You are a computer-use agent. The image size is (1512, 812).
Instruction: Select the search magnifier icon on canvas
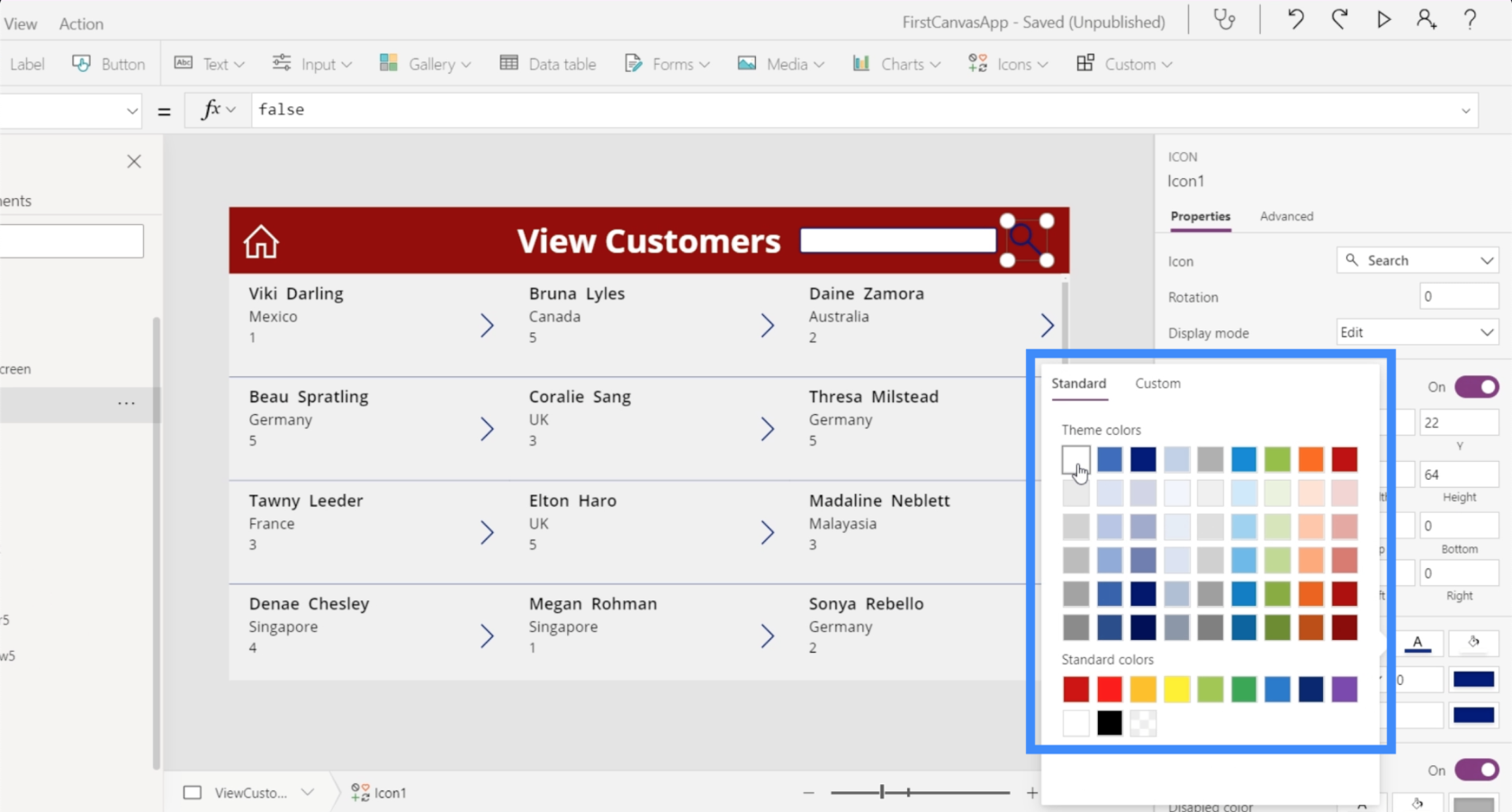coord(1026,240)
